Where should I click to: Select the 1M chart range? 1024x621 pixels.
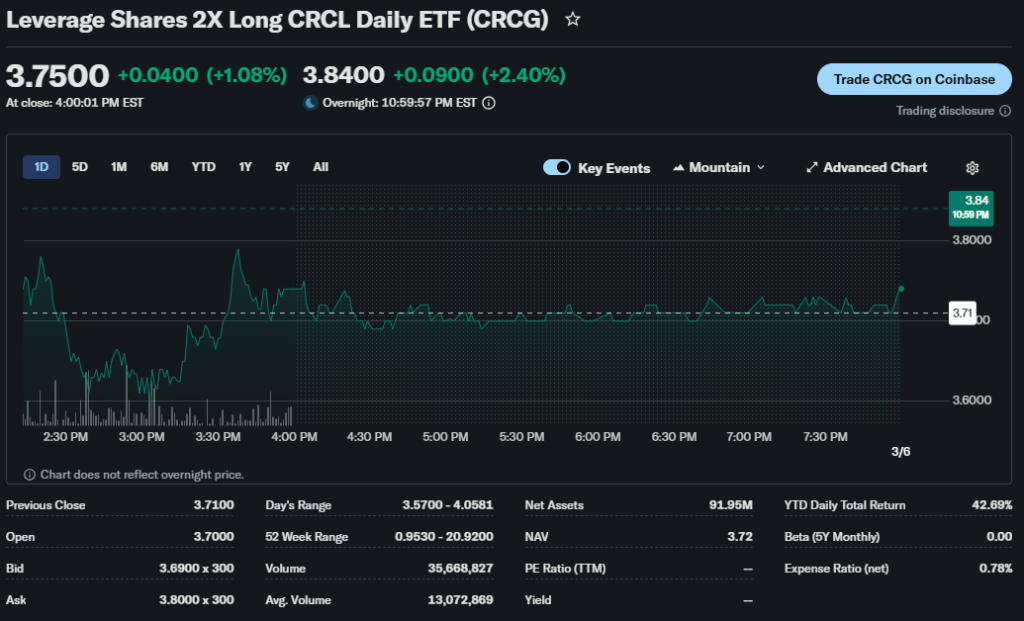[x=119, y=167]
